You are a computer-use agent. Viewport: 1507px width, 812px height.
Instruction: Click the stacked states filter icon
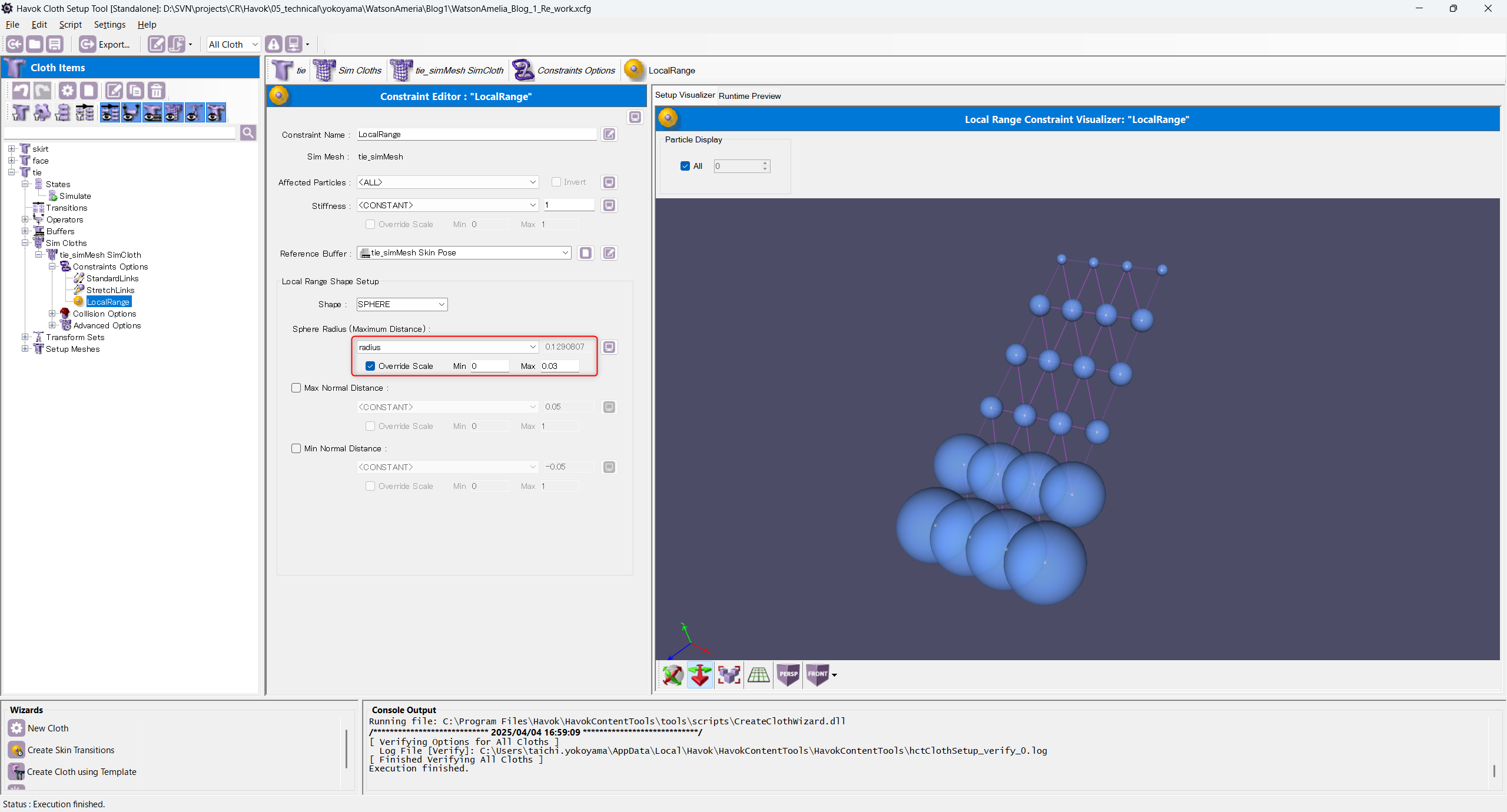point(63,112)
